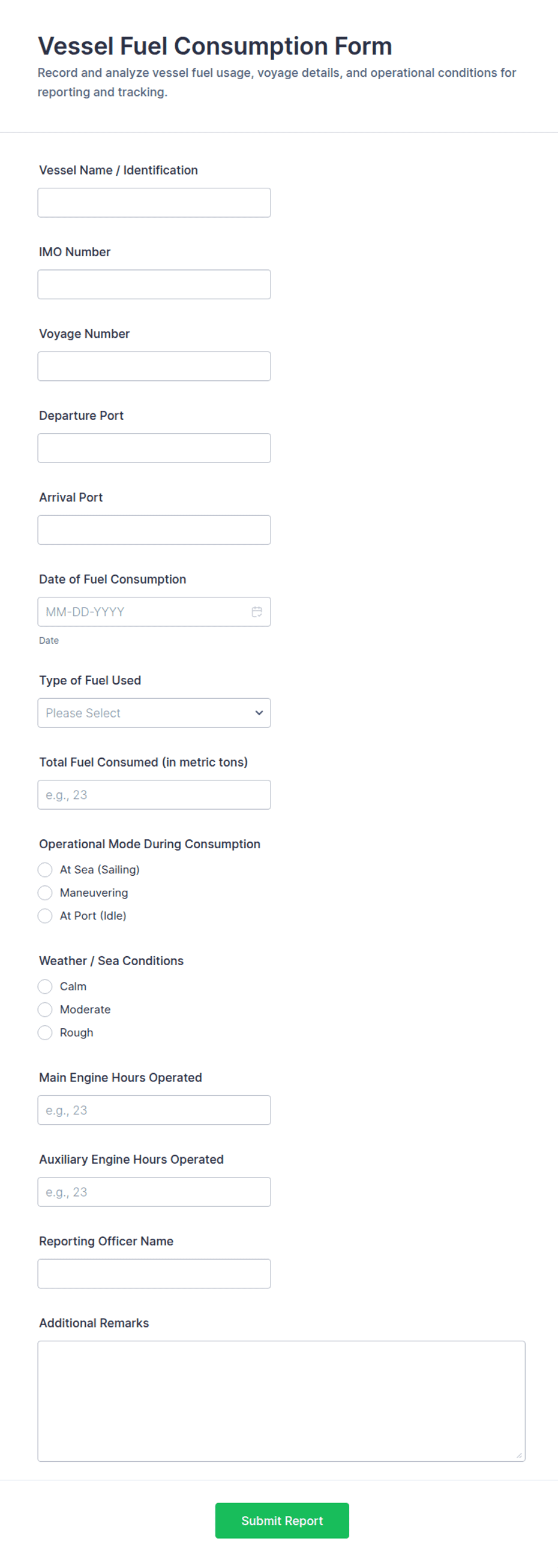Focus the Voyage Number input
Viewport: 558px width, 1568px height.
click(x=154, y=367)
